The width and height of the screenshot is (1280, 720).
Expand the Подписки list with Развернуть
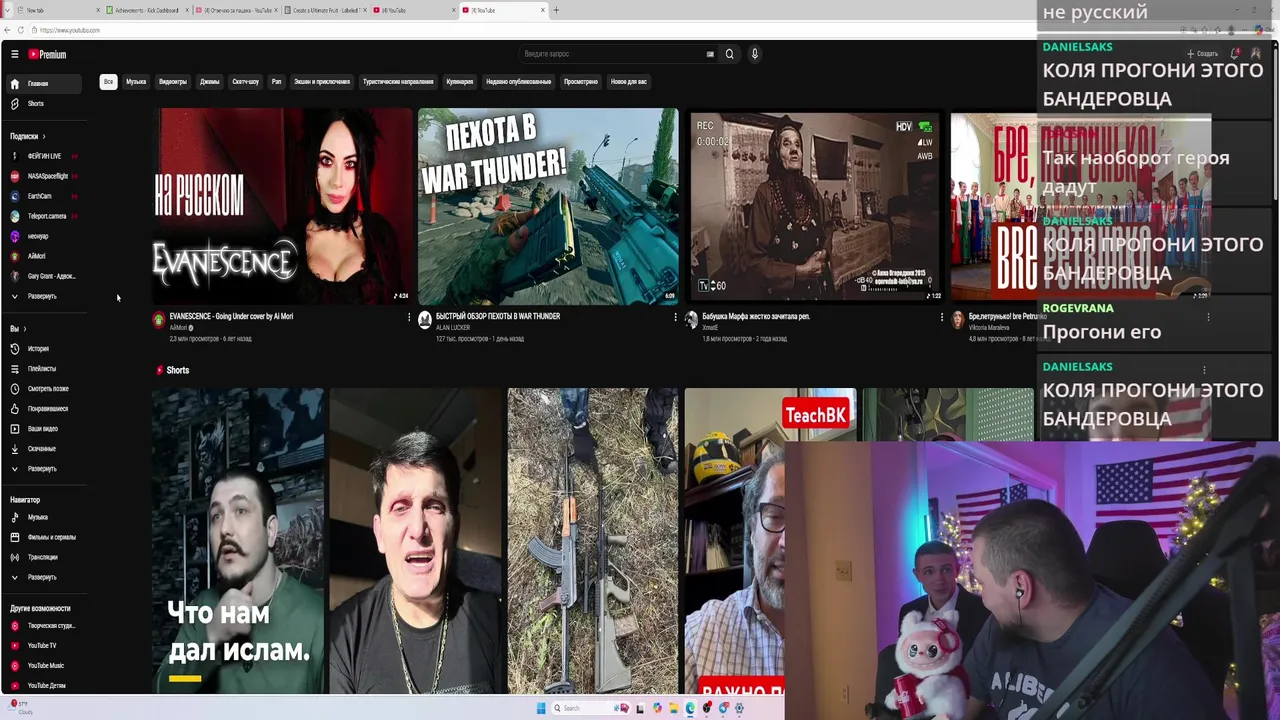tap(45, 297)
